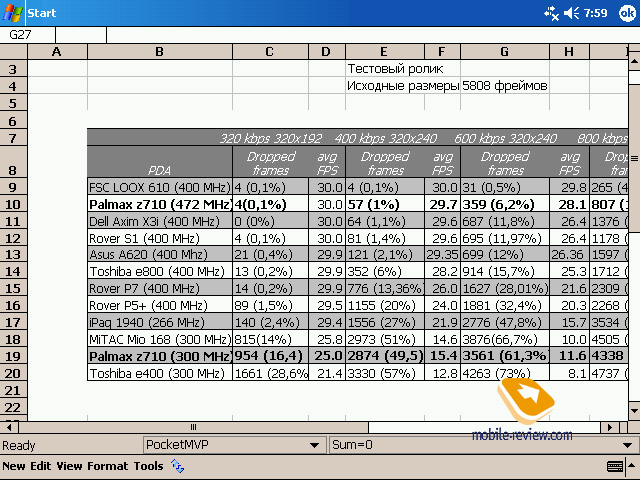Open the New menu
The image size is (640, 480).
tap(14, 466)
